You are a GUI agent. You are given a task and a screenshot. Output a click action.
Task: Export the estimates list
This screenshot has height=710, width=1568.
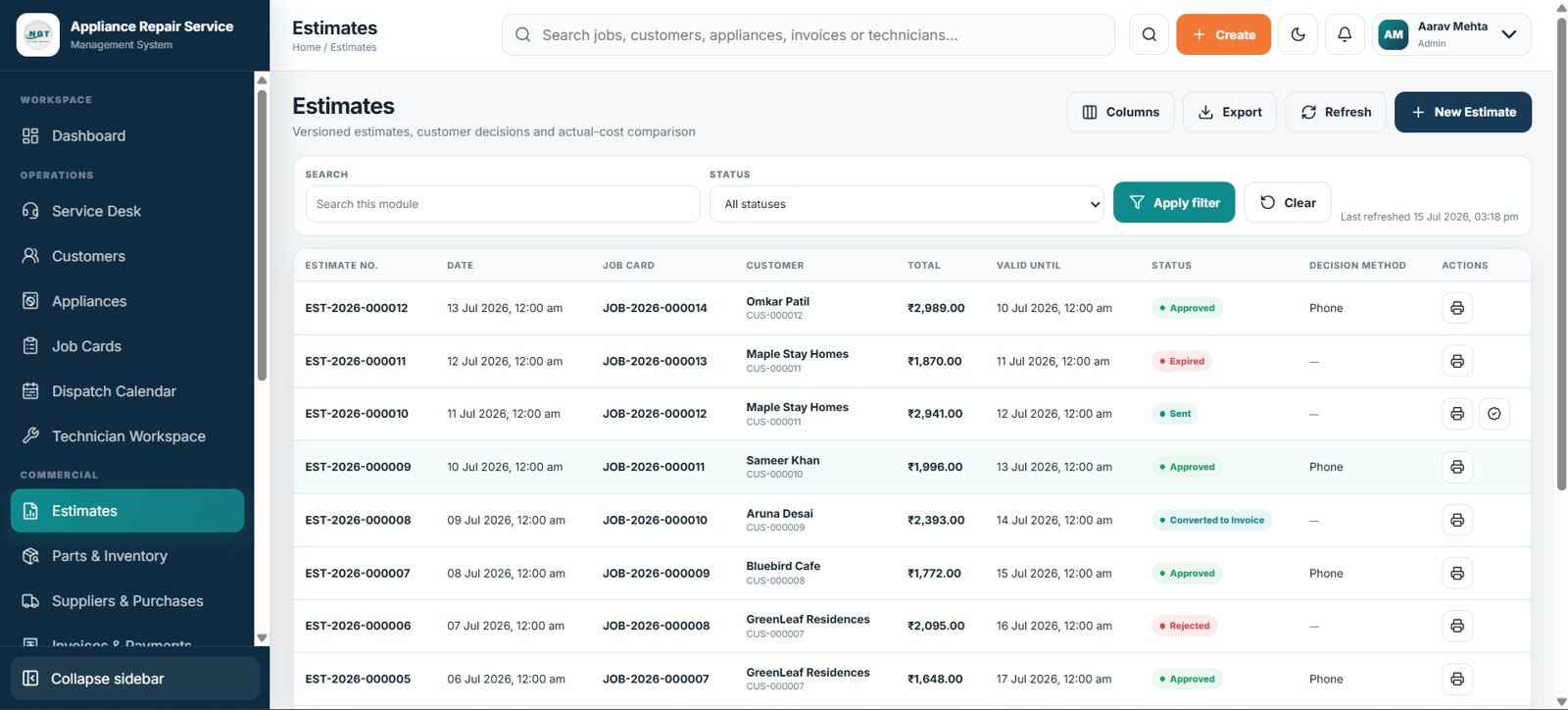coord(1230,112)
